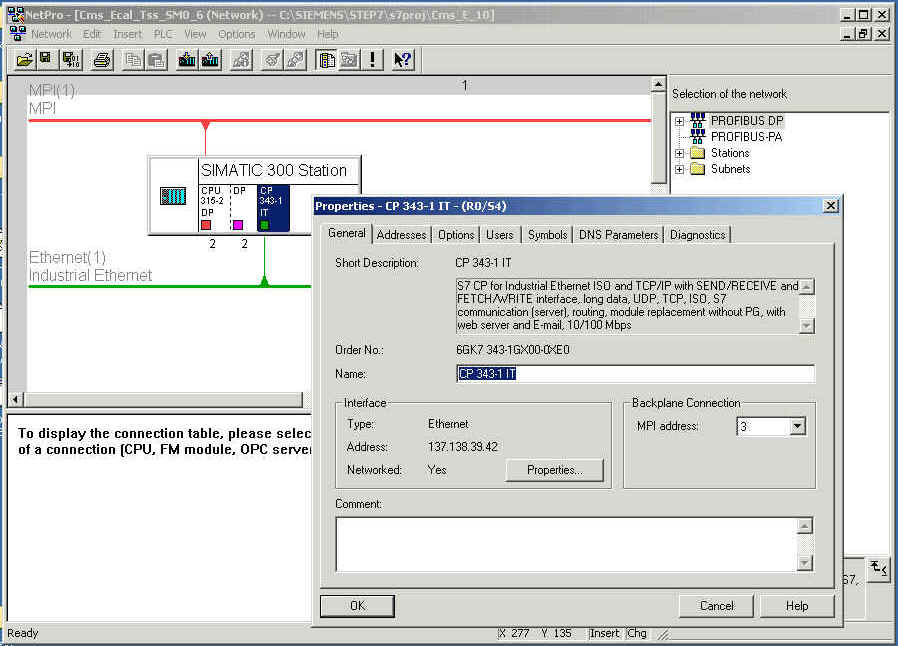This screenshot has height=646, width=898.
Task: Expand the Subnets folder node
Action: pos(679,169)
